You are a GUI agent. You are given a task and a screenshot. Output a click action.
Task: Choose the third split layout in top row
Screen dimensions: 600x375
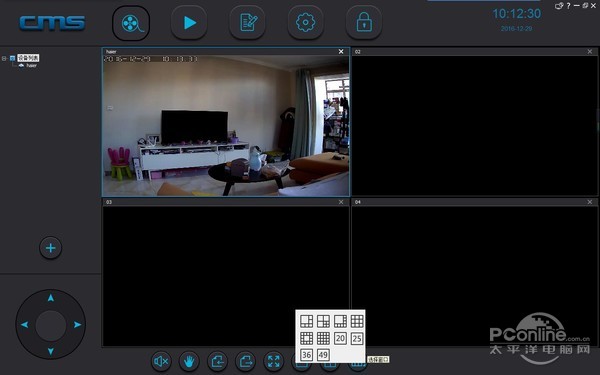[x=340, y=321]
